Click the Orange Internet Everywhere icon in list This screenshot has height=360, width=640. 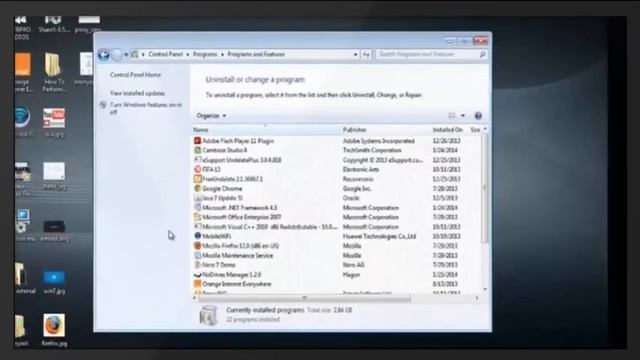click(198, 284)
